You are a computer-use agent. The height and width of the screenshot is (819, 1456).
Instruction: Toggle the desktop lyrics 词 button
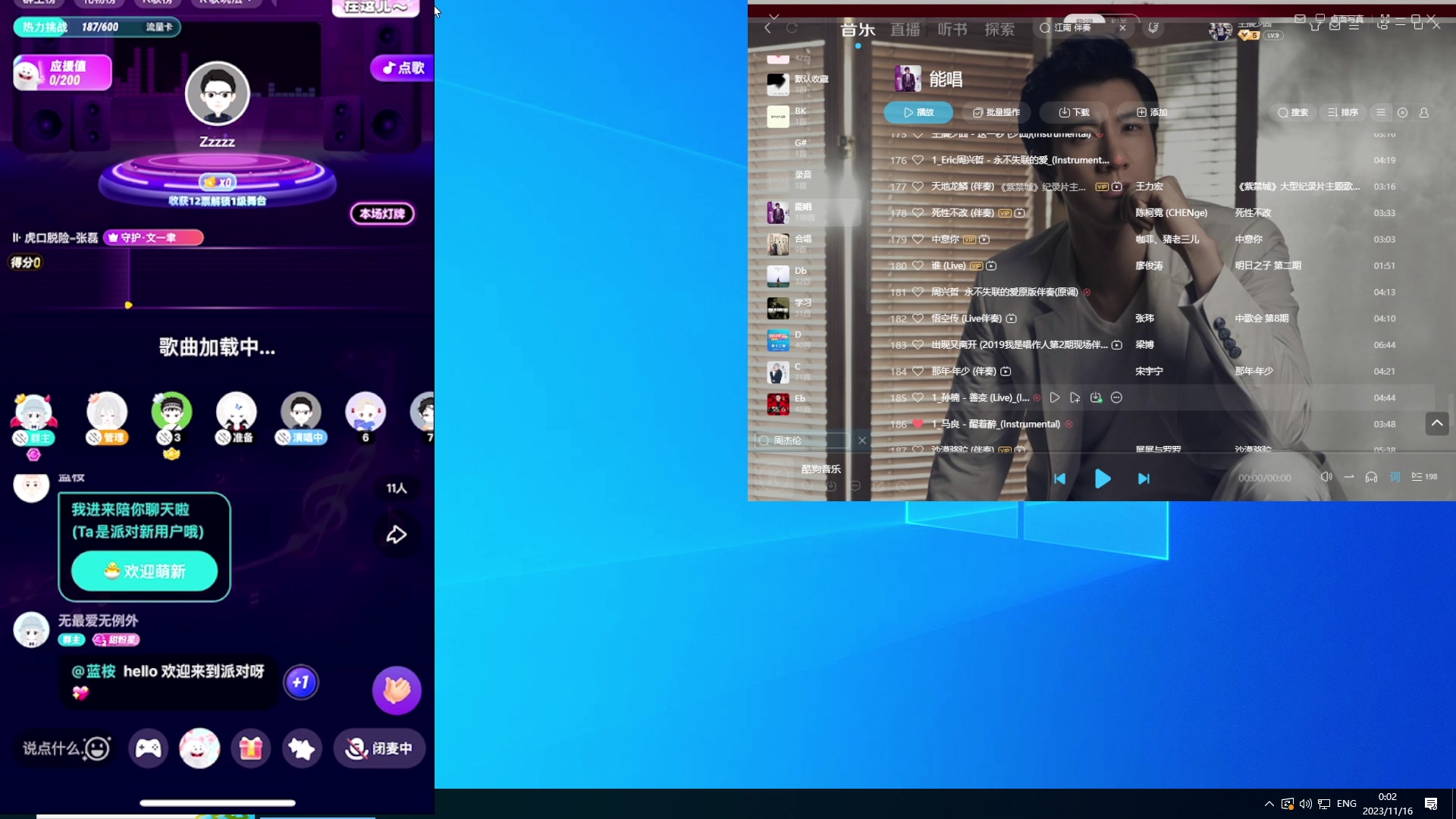1395,477
